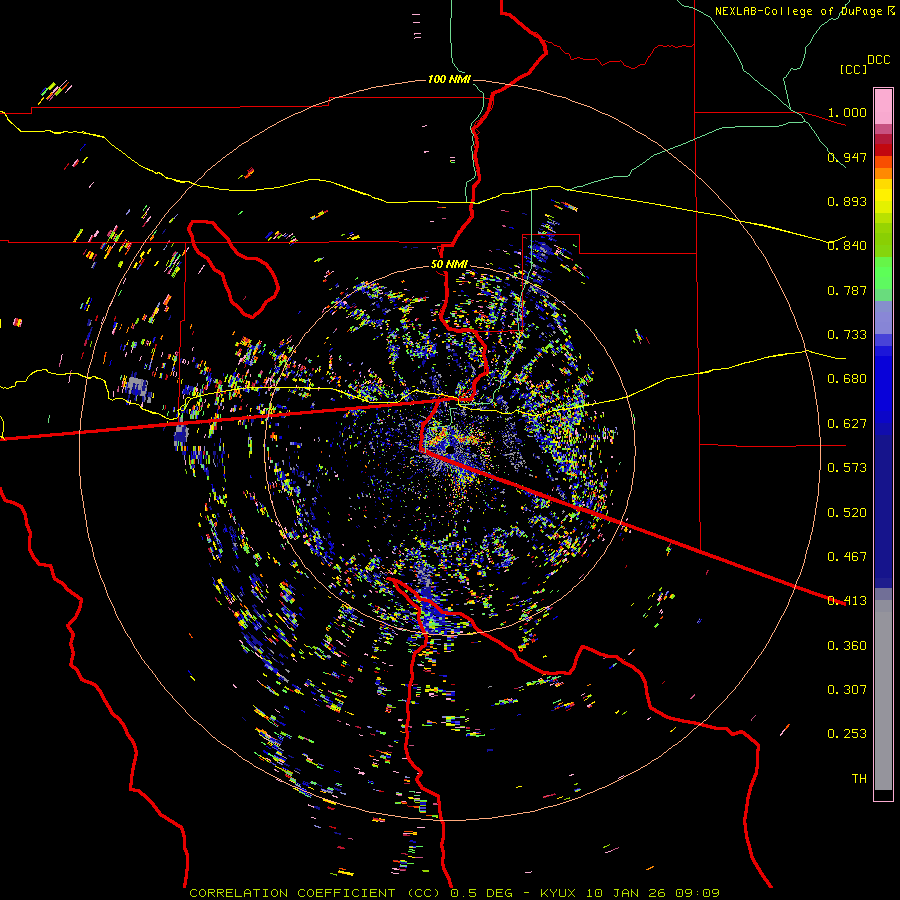This screenshot has width=900, height=900.
Task: Click the 0.253 scale value
Action: tap(847, 734)
